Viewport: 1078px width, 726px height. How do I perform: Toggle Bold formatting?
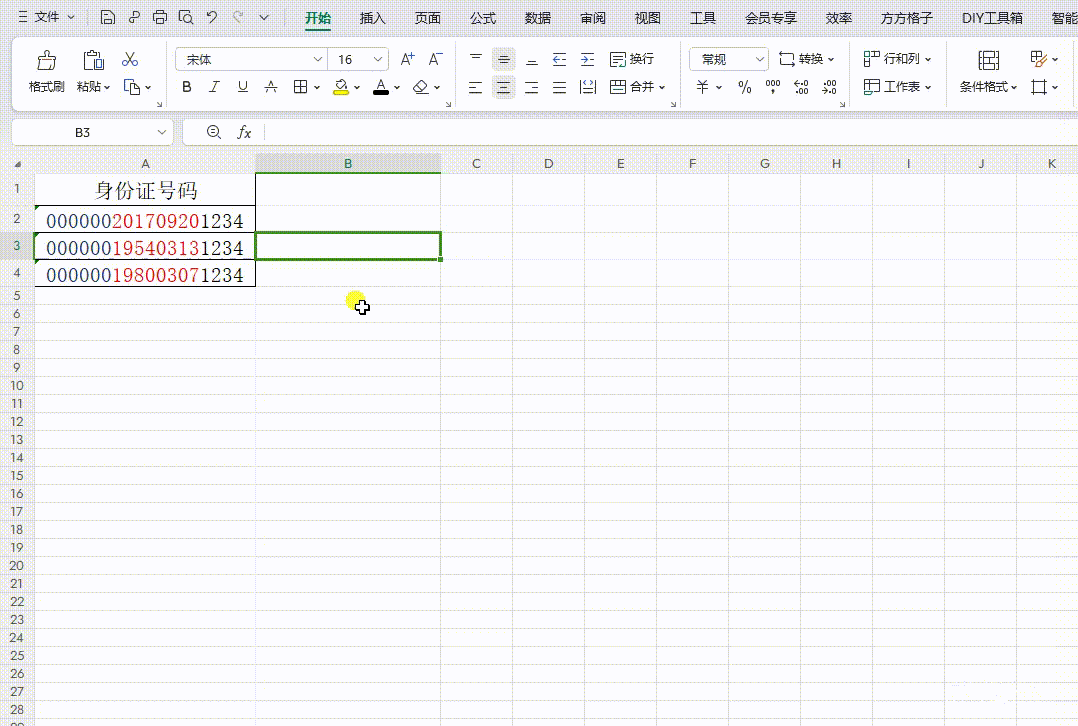point(186,87)
